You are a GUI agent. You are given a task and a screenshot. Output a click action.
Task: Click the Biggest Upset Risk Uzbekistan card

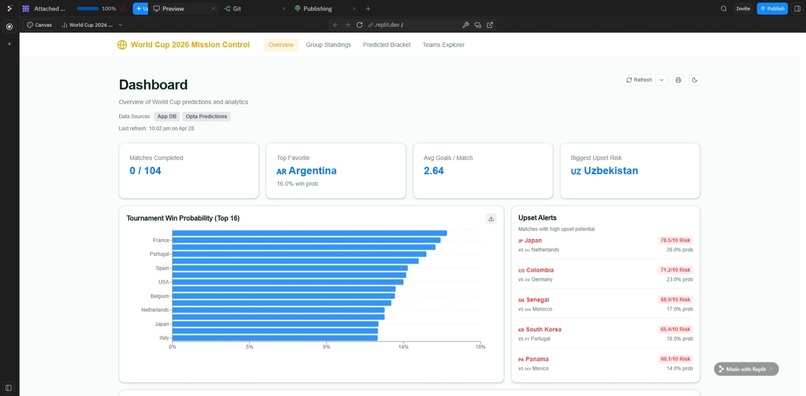pyautogui.click(x=630, y=171)
